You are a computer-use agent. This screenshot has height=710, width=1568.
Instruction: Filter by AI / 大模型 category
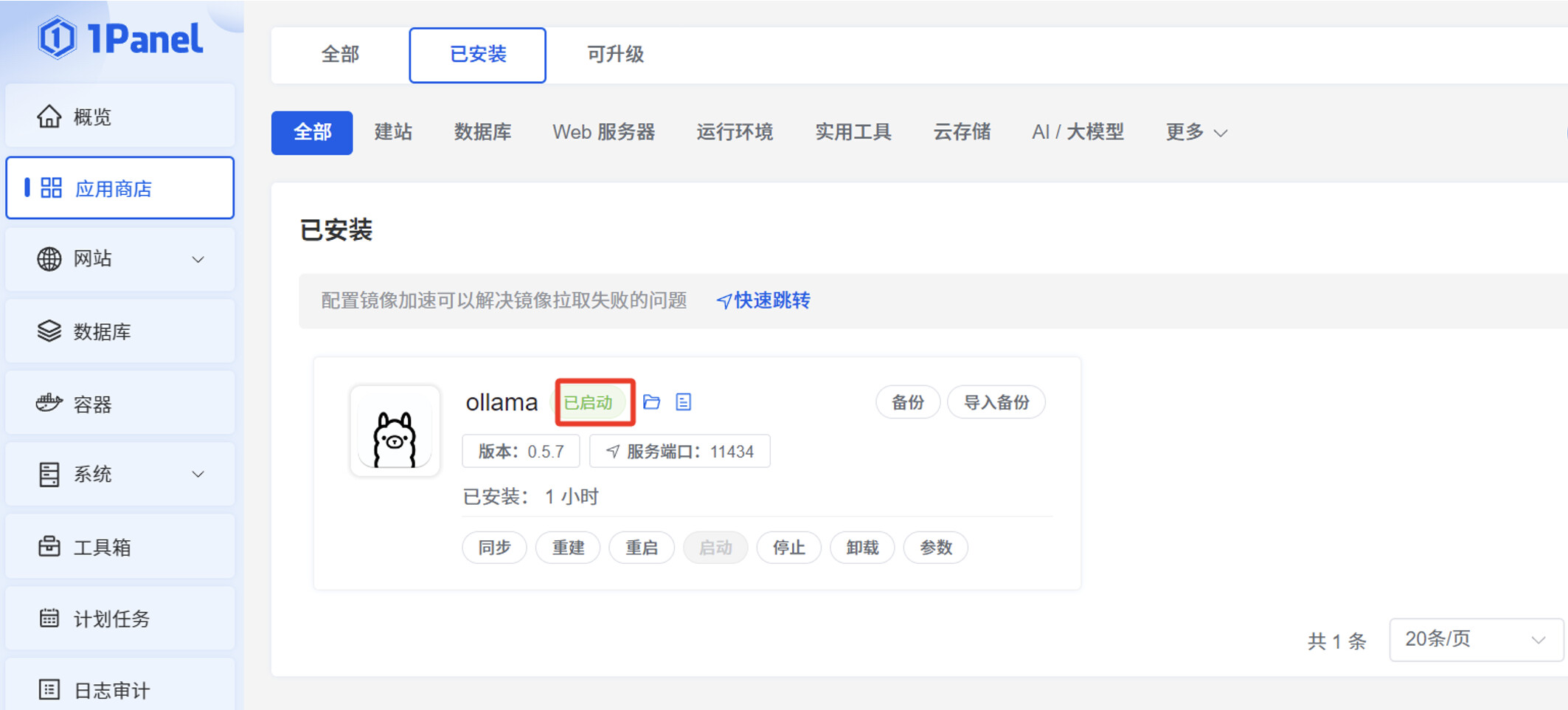coord(1078,132)
